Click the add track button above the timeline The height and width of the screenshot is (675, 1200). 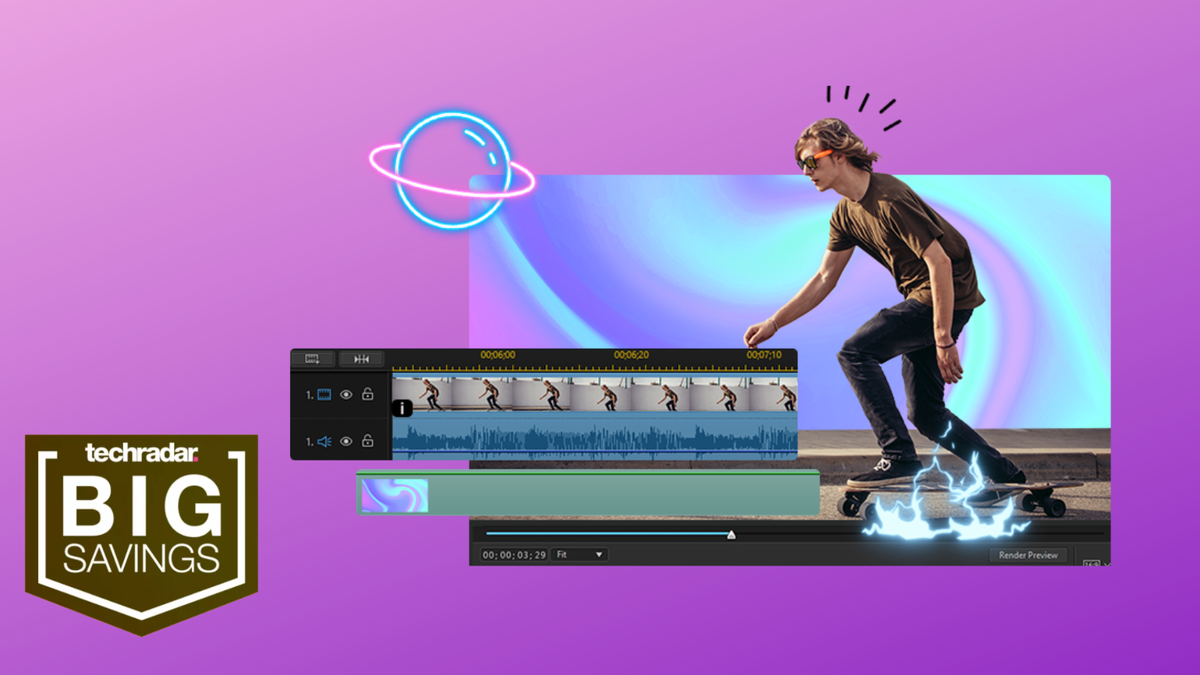point(313,358)
